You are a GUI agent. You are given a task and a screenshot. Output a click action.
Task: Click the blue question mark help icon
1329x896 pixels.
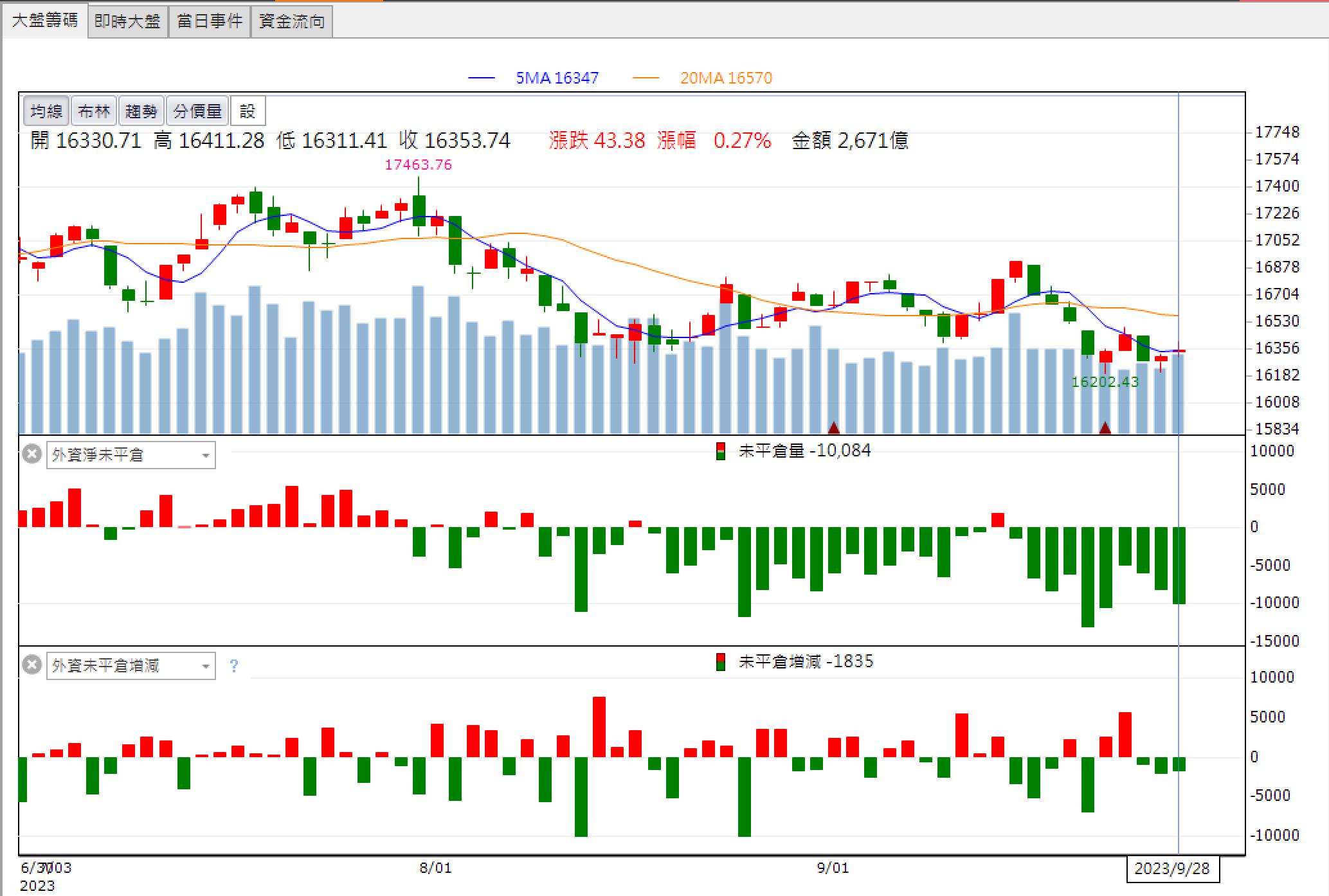click(234, 666)
